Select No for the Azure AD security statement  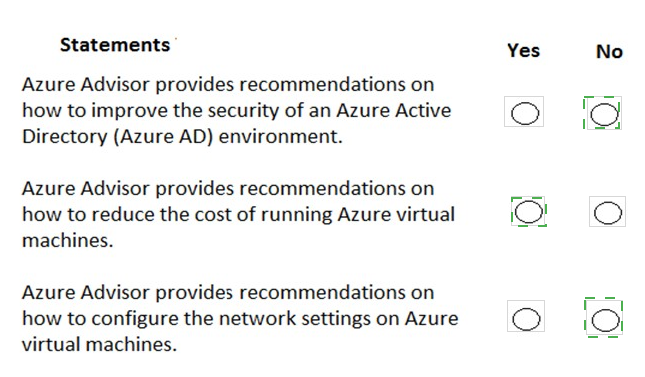point(604,114)
